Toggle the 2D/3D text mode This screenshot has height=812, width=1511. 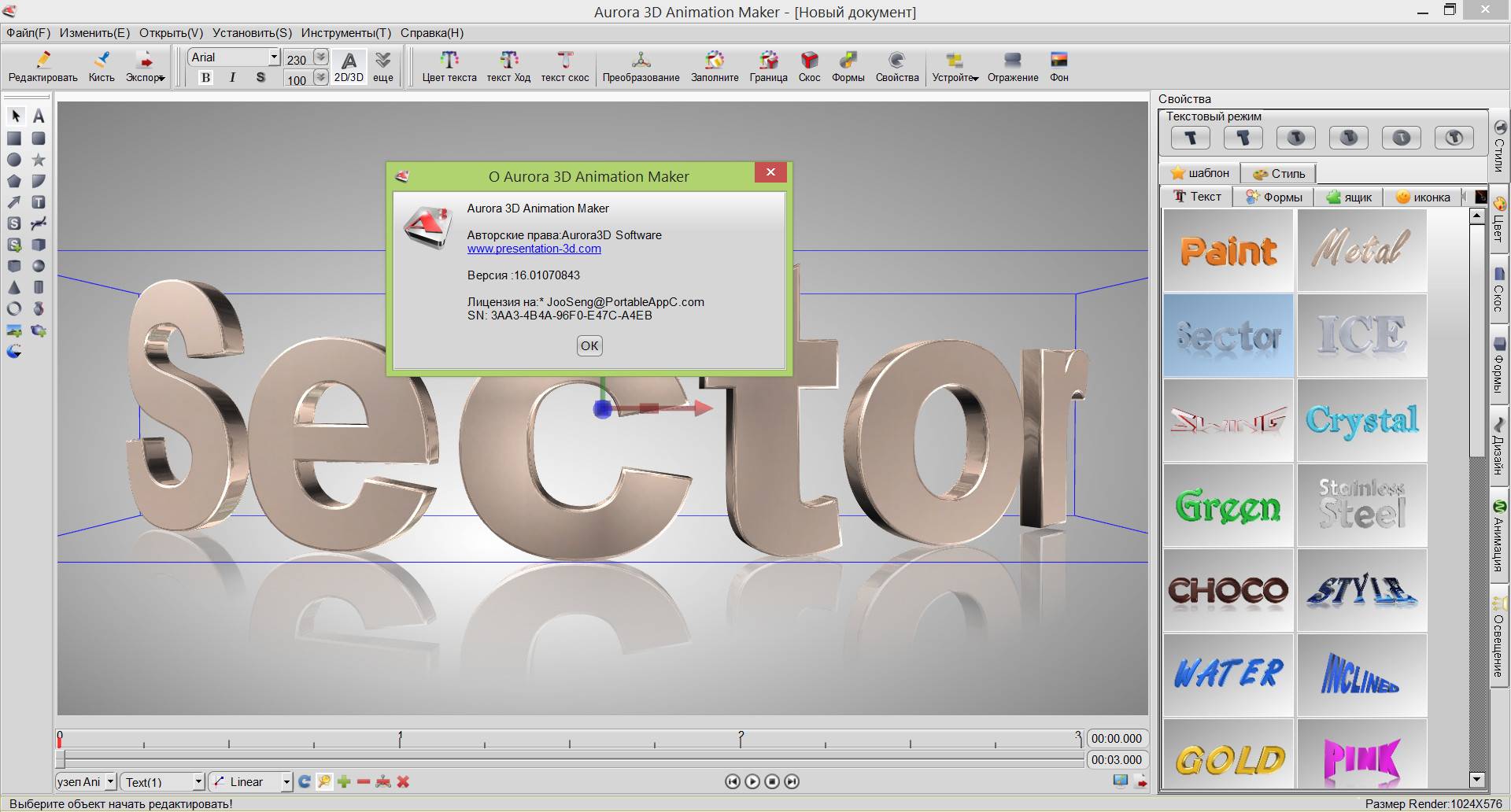[x=349, y=66]
